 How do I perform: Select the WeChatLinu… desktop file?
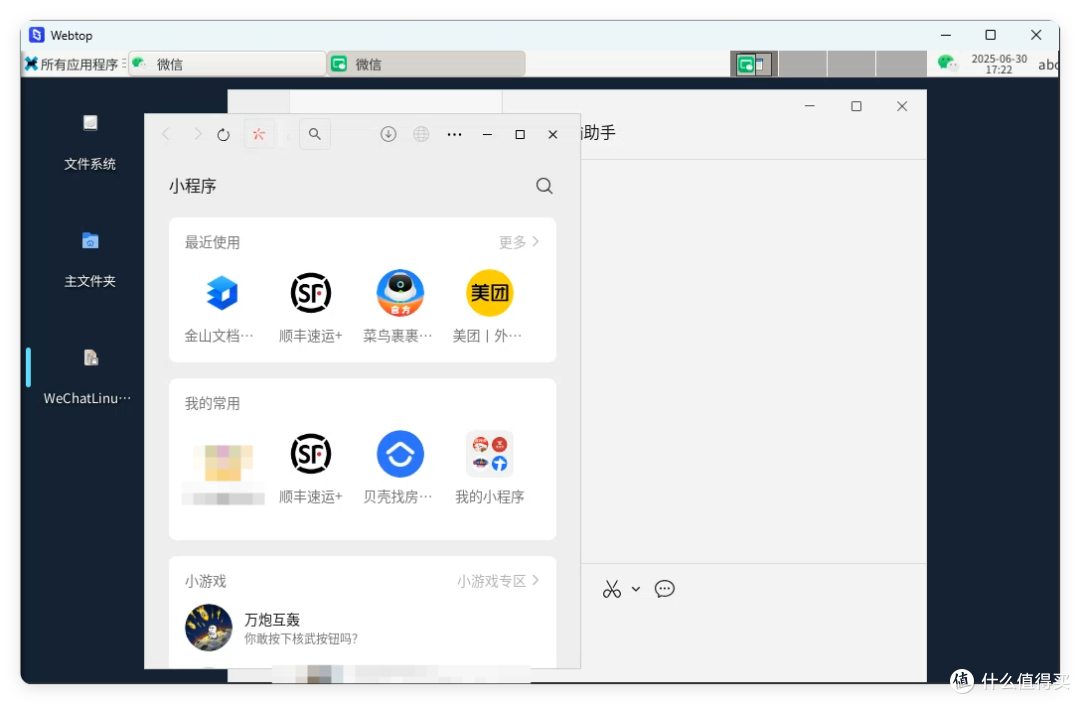coord(87,377)
